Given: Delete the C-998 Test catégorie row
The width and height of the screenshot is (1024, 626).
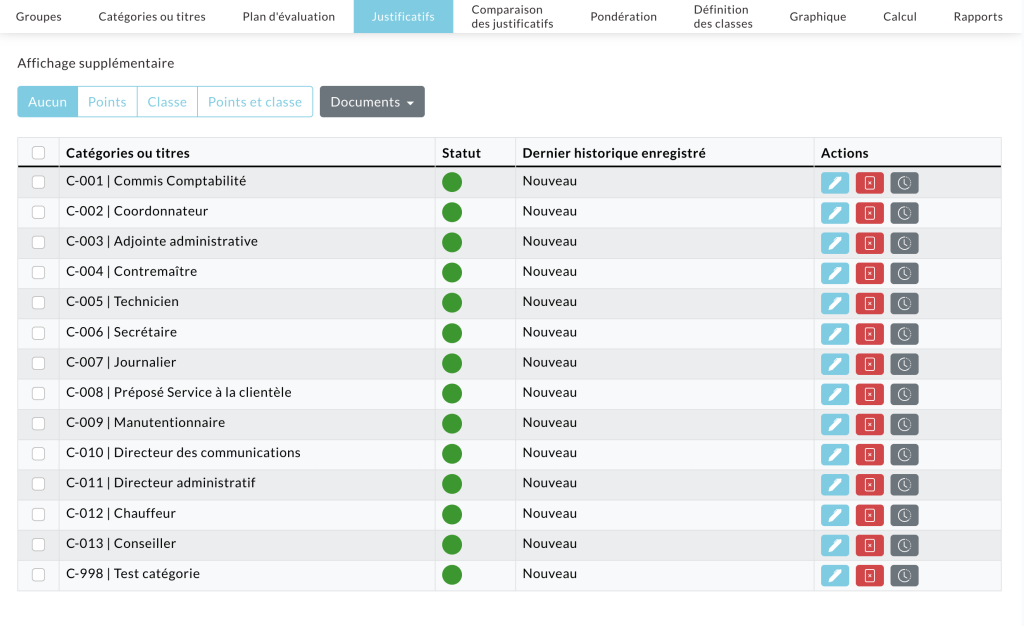Looking at the screenshot, I should pyautogui.click(x=869, y=575).
